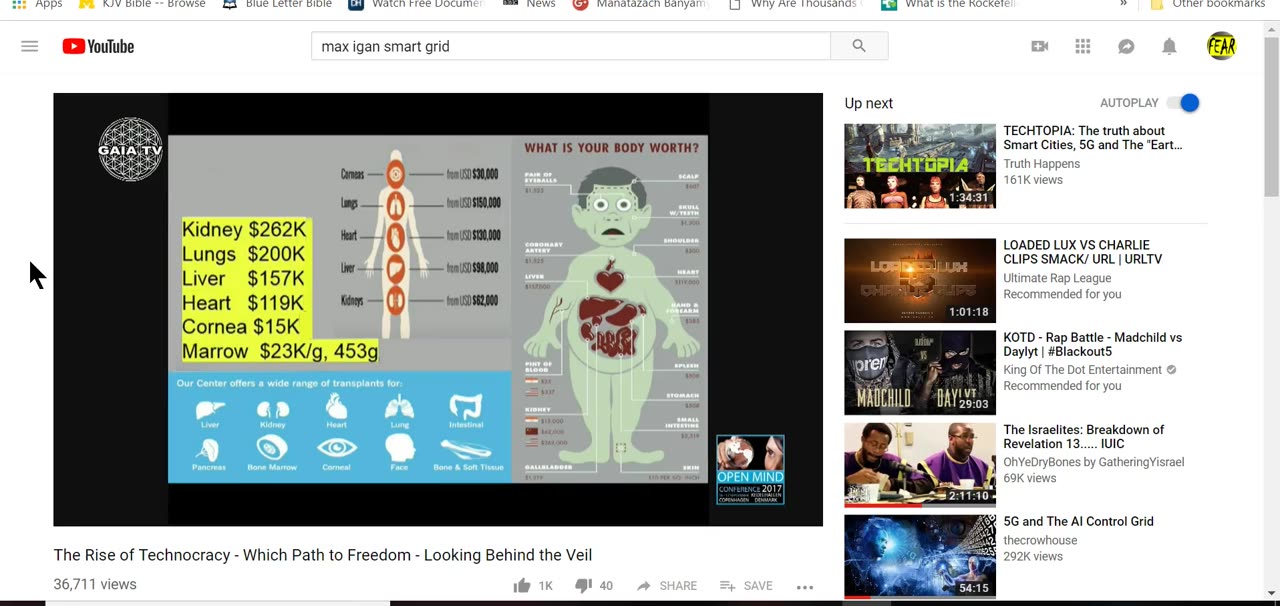1280x606 pixels.
Task: Open the YouTube hamburger guide menu
Action: (x=30, y=46)
